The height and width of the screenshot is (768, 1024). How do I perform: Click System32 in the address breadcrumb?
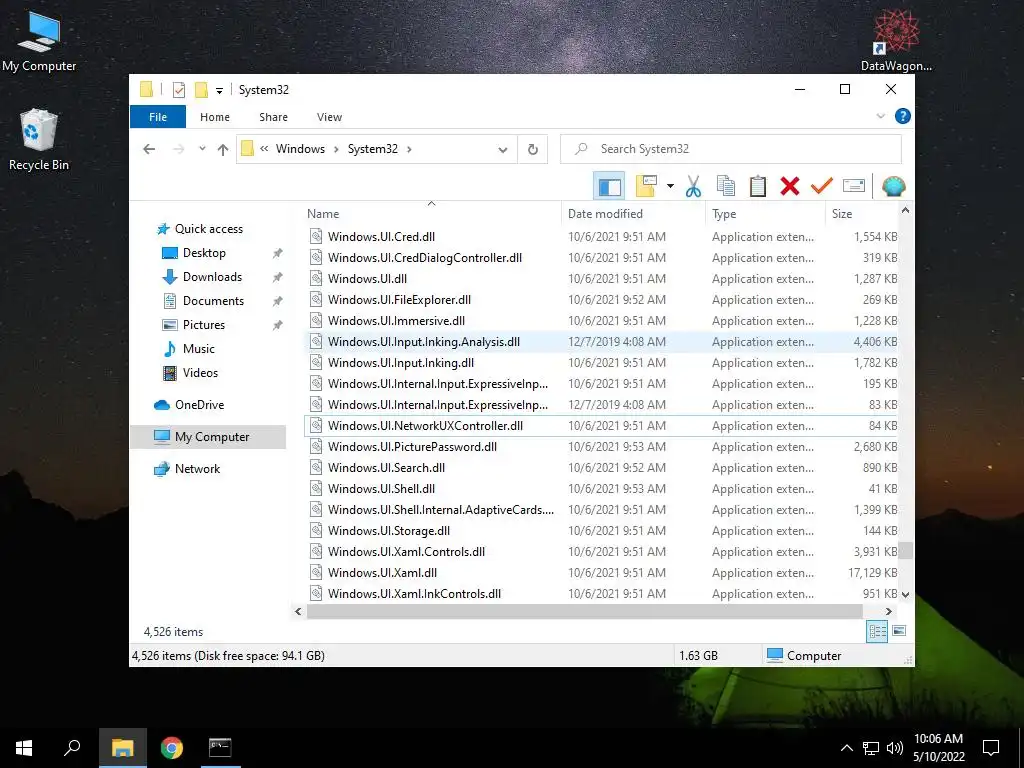[373, 149]
